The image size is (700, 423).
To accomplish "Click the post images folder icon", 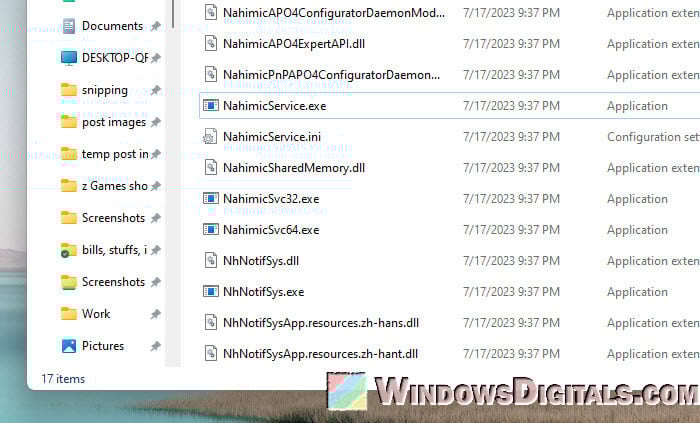I will 68,122.
